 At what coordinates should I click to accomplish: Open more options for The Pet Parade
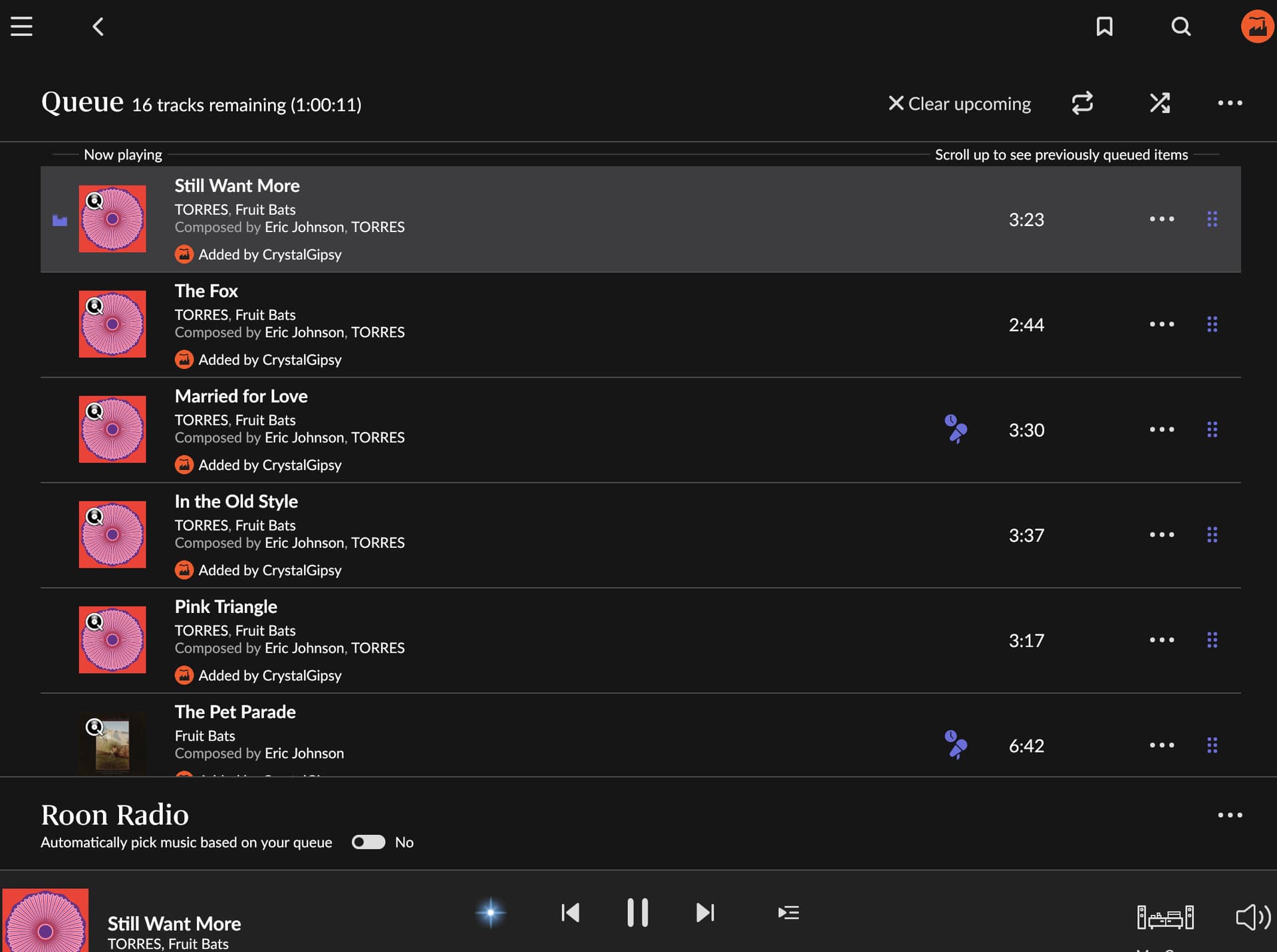(x=1161, y=745)
